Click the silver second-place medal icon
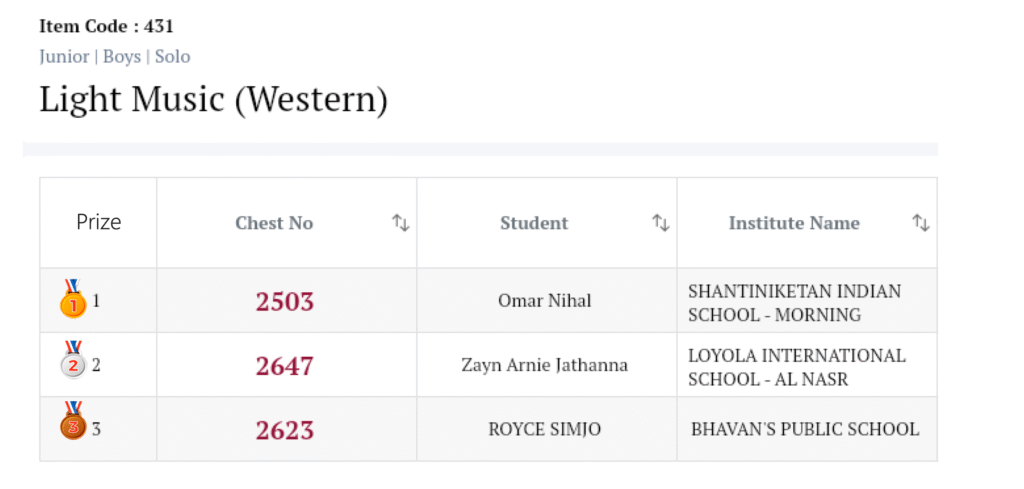This screenshot has height=489, width=1024. click(x=73, y=364)
